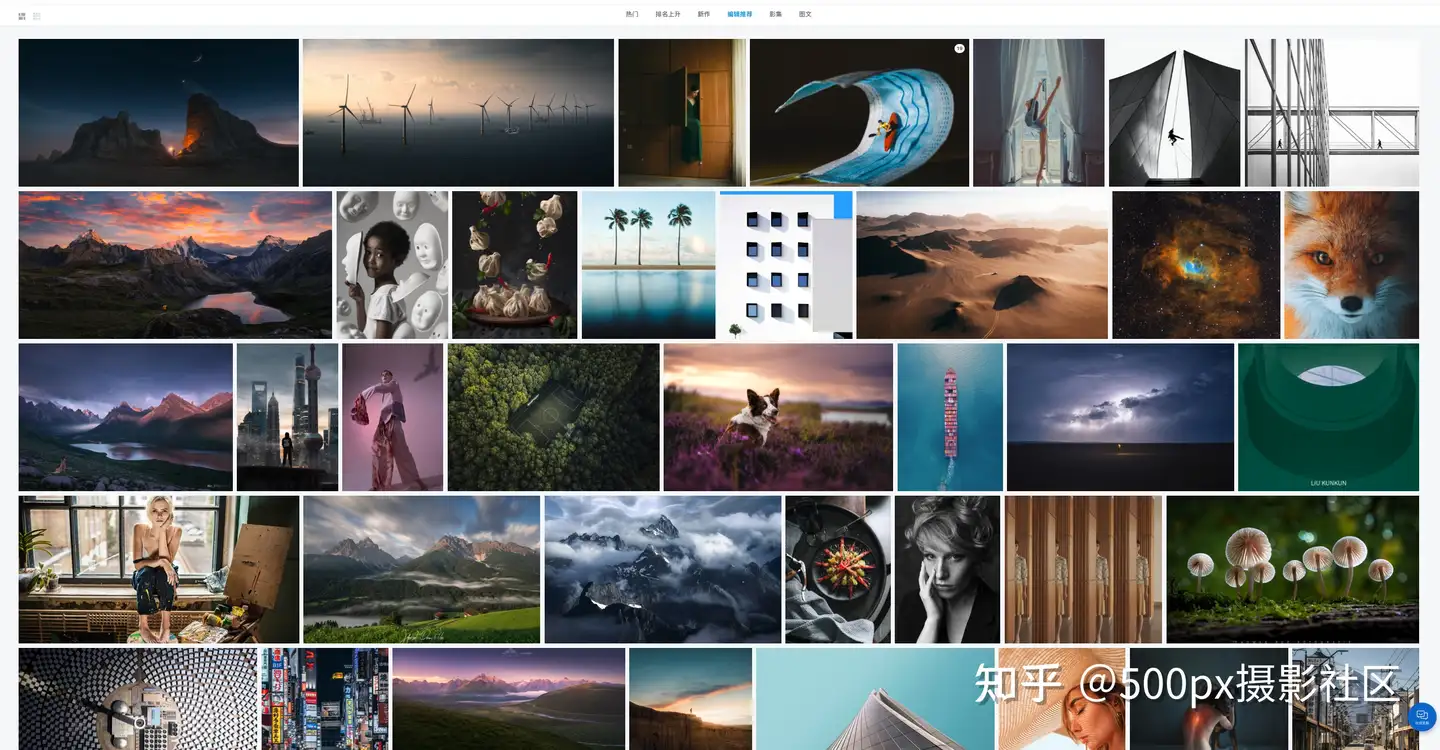The image size is (1440, 750).
Task: Open the colorful nebula astrophotography image
Action: pyautogui.click(x=1196, y=264)
